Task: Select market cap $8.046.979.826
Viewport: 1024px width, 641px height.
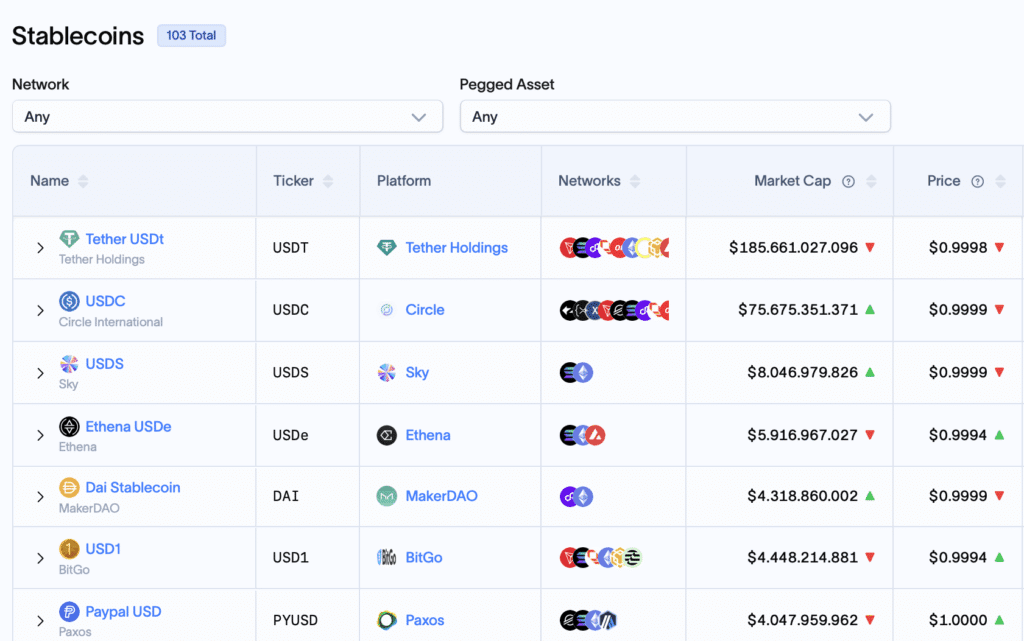Action: coord(803,372)
